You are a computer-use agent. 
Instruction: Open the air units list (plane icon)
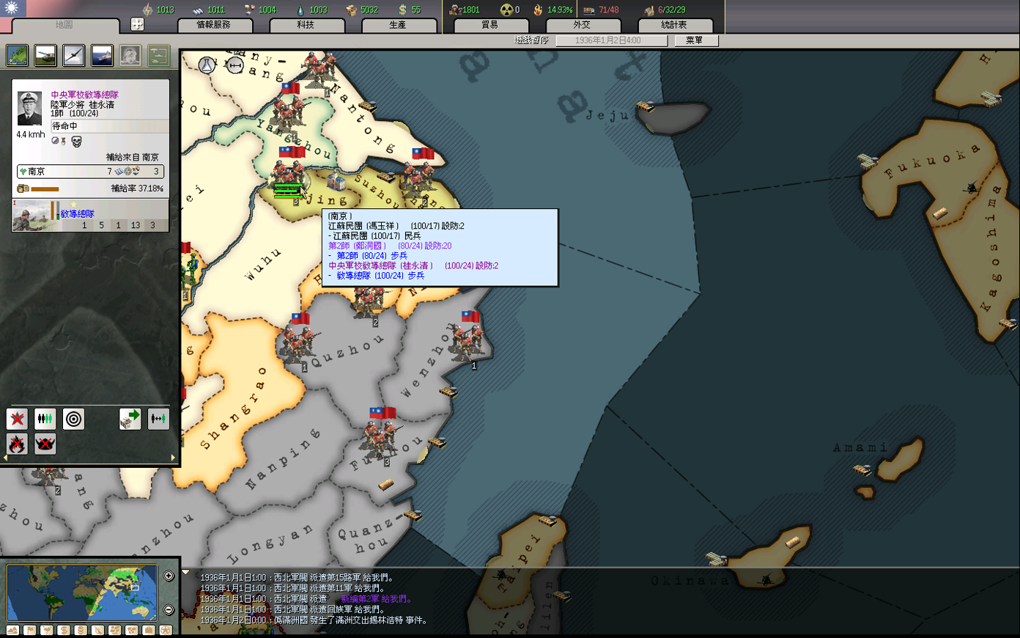click(74, 55)
